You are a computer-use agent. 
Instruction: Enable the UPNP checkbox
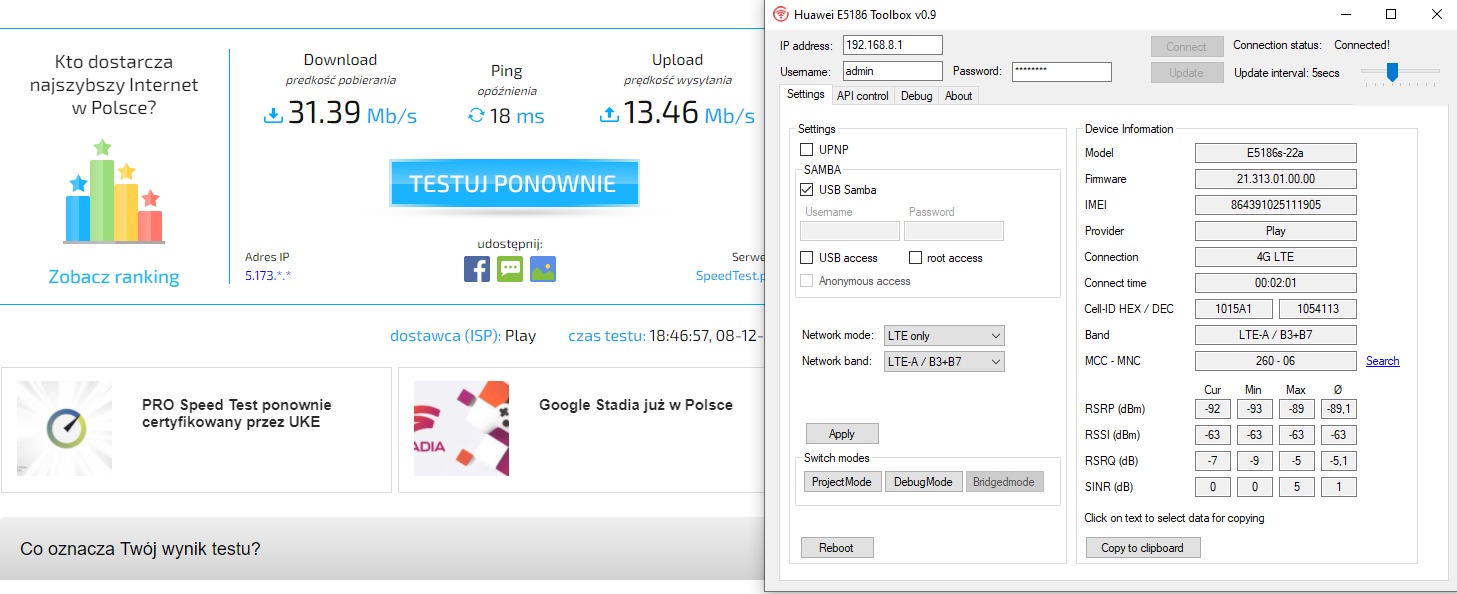click(807, 150)
